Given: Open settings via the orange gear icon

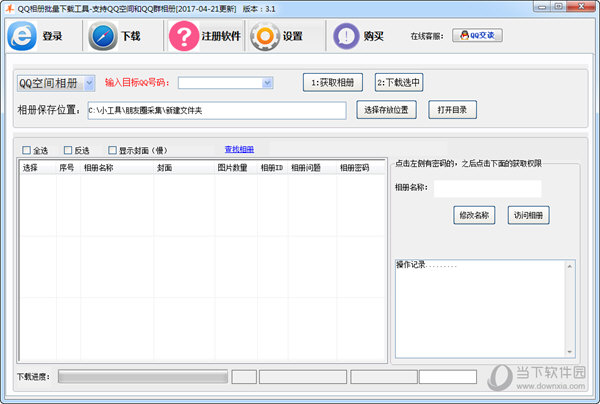Looking at the screenshot, I should (265, 36).
